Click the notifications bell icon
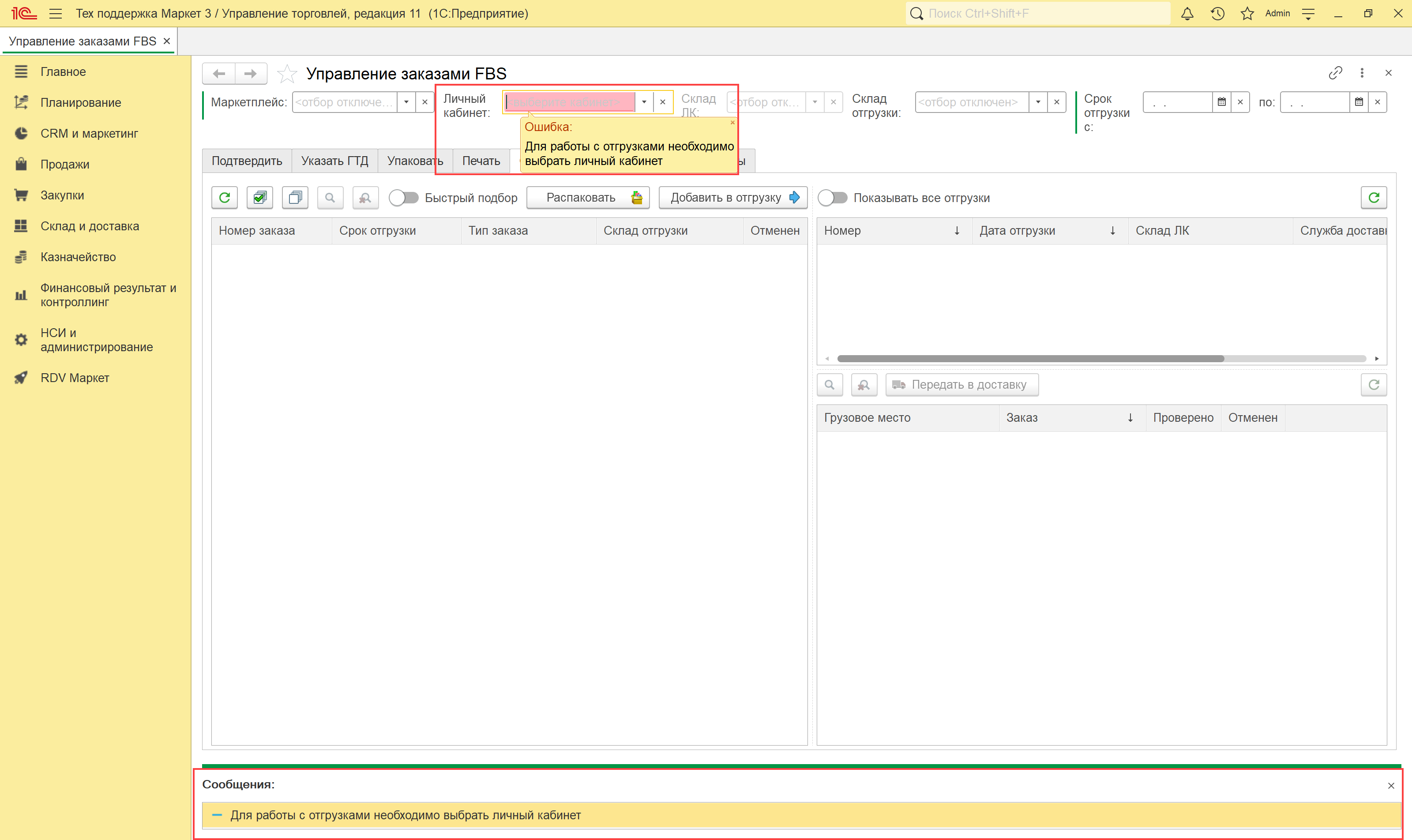 1187,14
